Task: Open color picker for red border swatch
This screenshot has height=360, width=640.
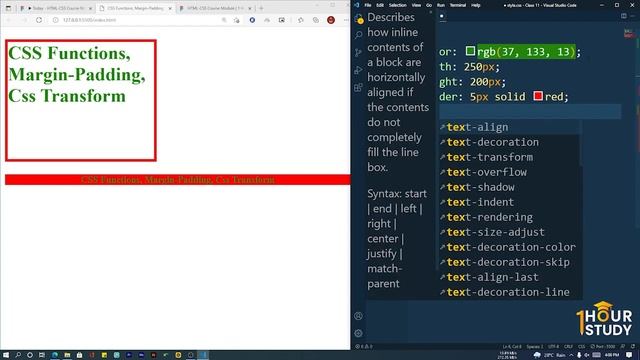Action: point(538,96)
